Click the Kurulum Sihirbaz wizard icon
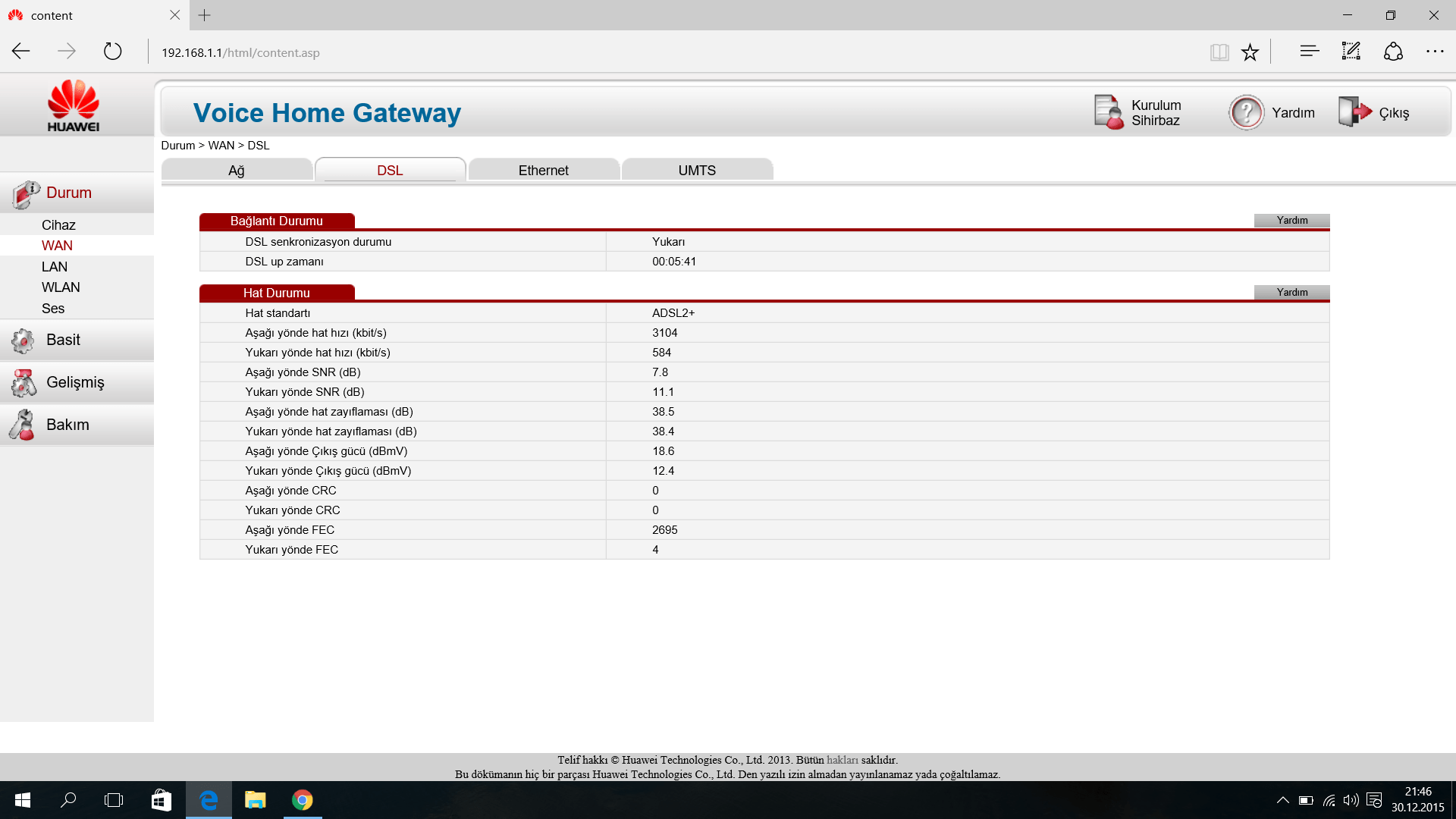Screen dimensions: 1456x819 pos(1109,112)
